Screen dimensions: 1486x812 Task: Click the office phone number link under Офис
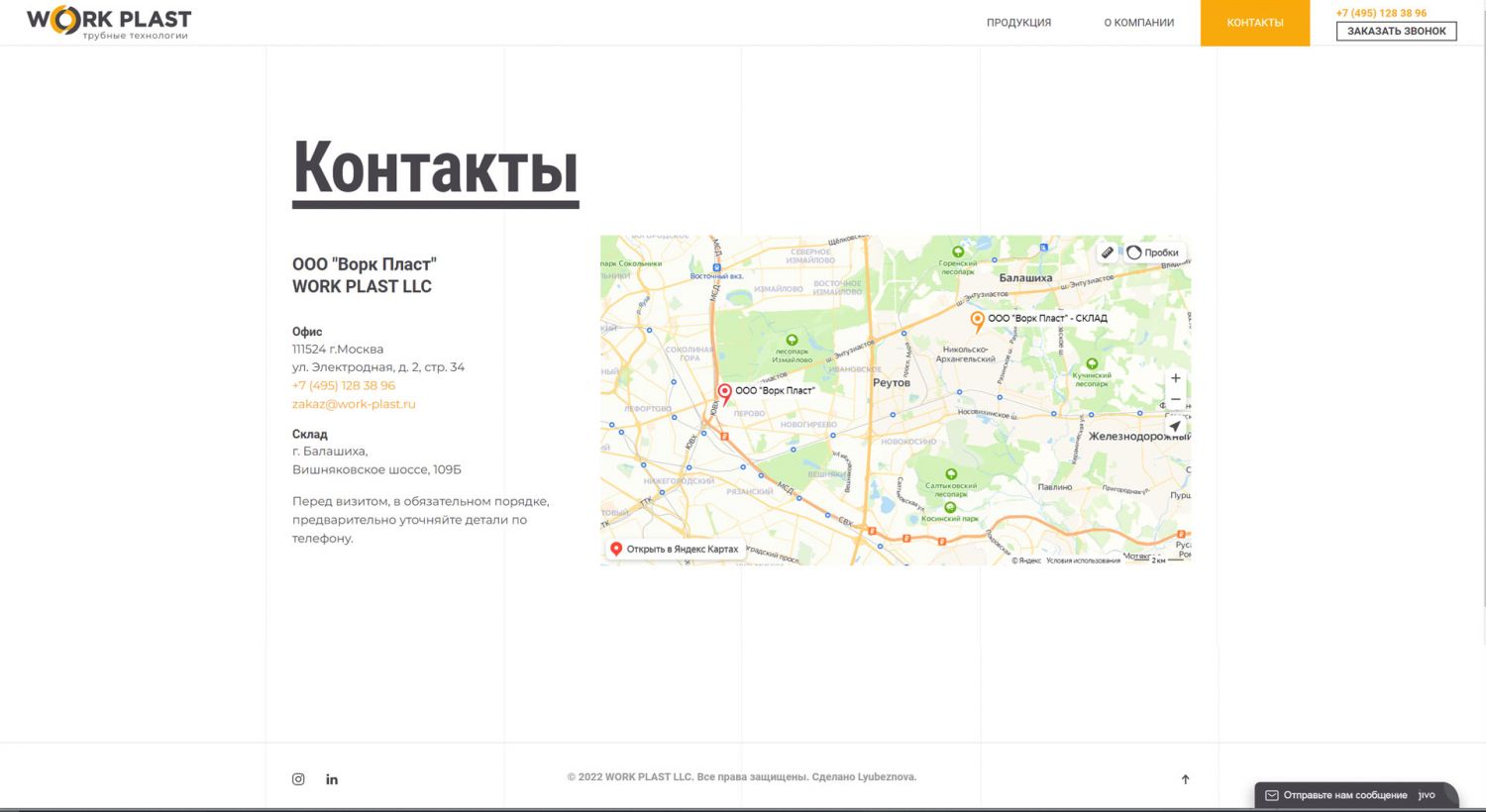point(344,385)
